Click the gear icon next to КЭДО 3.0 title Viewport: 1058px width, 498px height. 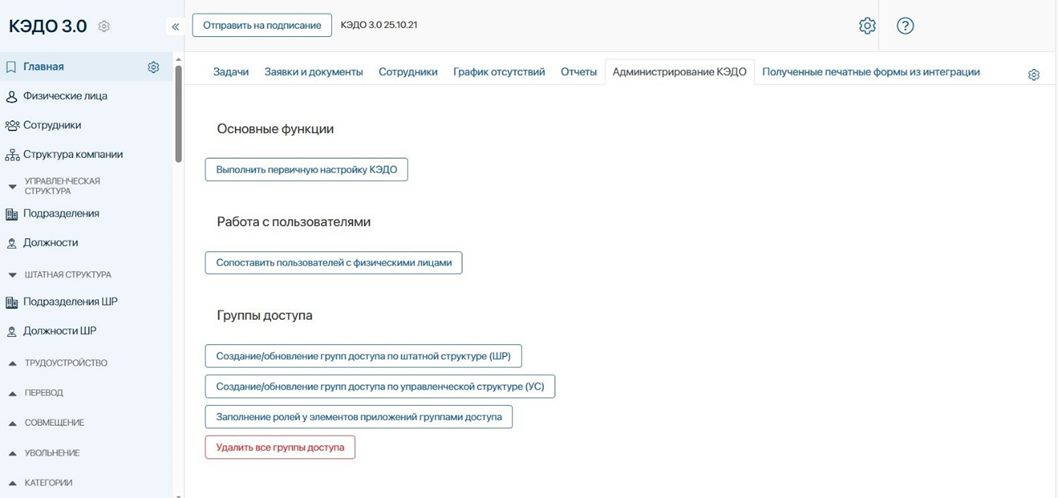(105, 26)
